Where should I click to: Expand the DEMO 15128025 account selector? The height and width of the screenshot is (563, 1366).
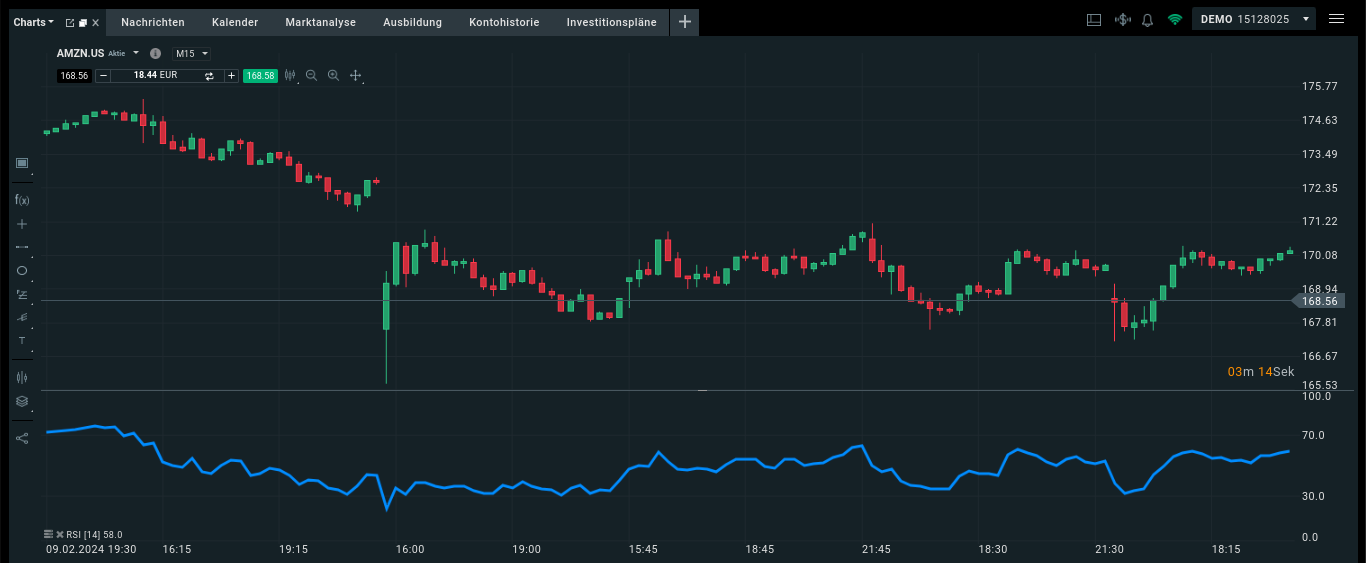1255,19
